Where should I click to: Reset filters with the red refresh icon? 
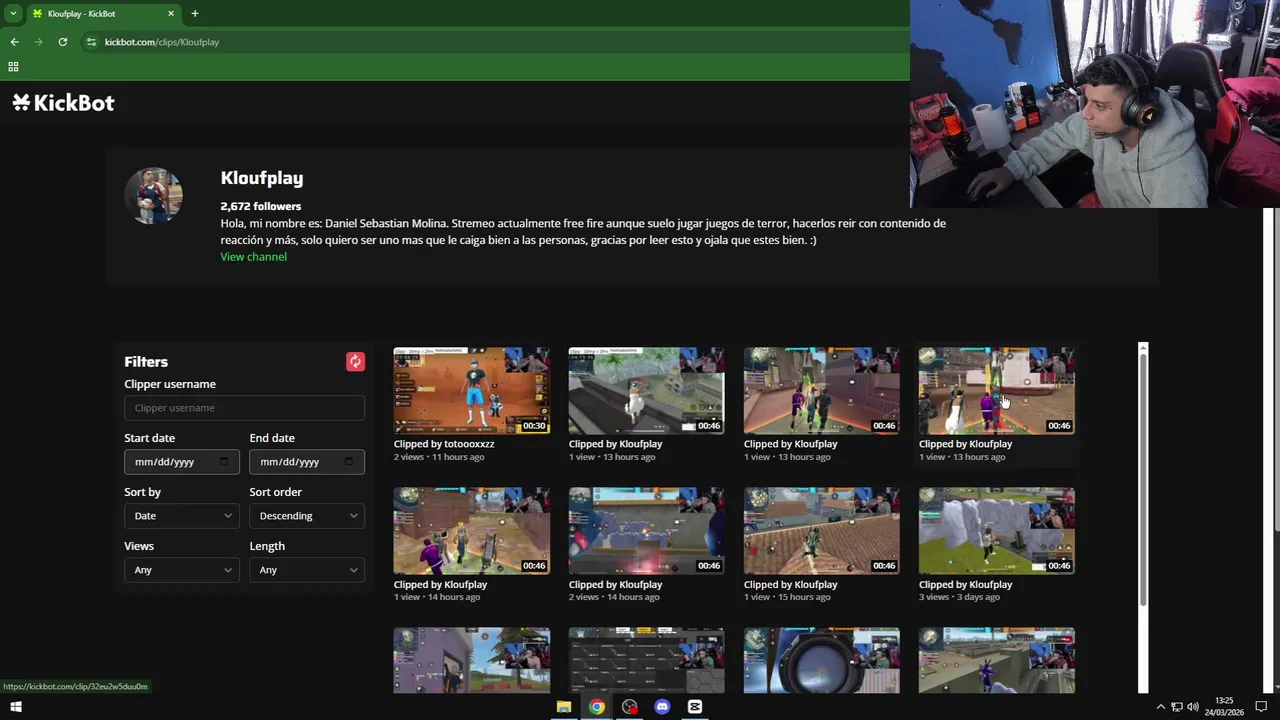tap(355, 362)
